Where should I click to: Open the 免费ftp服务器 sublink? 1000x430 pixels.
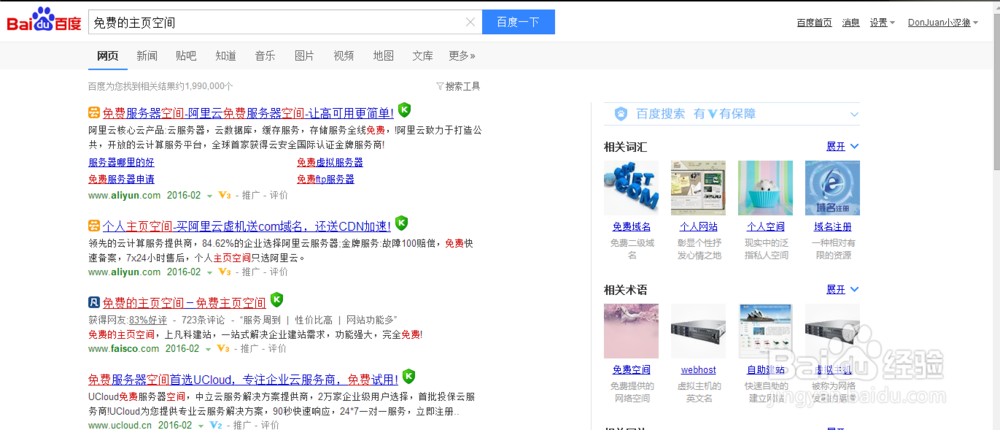click(325, 179)
